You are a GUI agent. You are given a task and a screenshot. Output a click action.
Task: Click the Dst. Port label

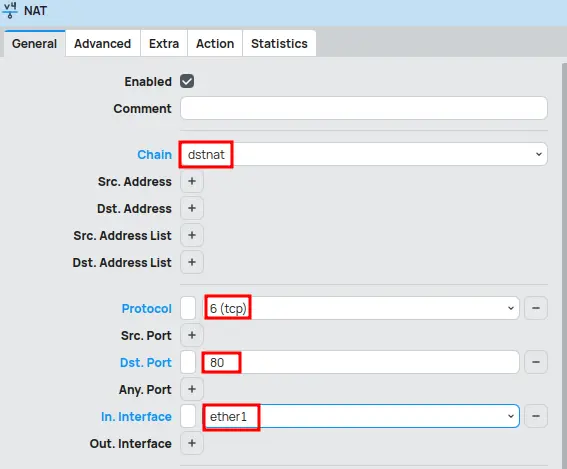point(146,362)
